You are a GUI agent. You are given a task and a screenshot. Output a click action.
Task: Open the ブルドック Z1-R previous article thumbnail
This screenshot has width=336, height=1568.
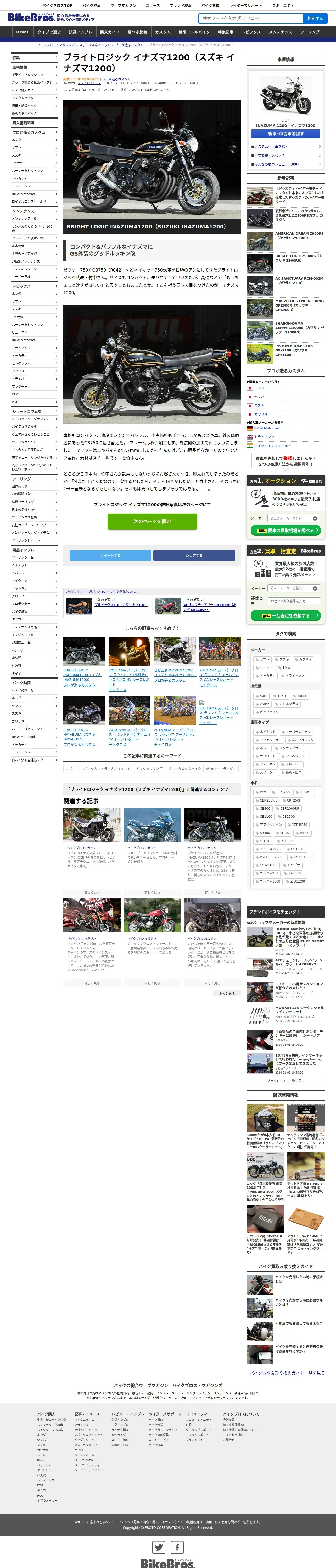pos(79,606)
